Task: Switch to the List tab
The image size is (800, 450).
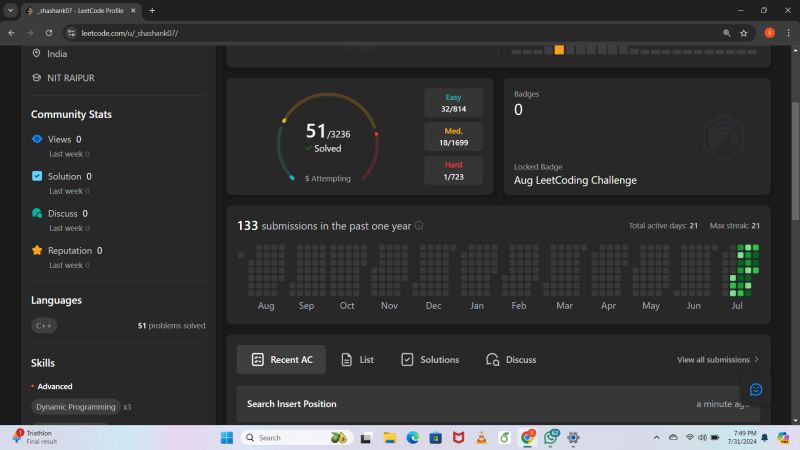Action: pos(357,360)
